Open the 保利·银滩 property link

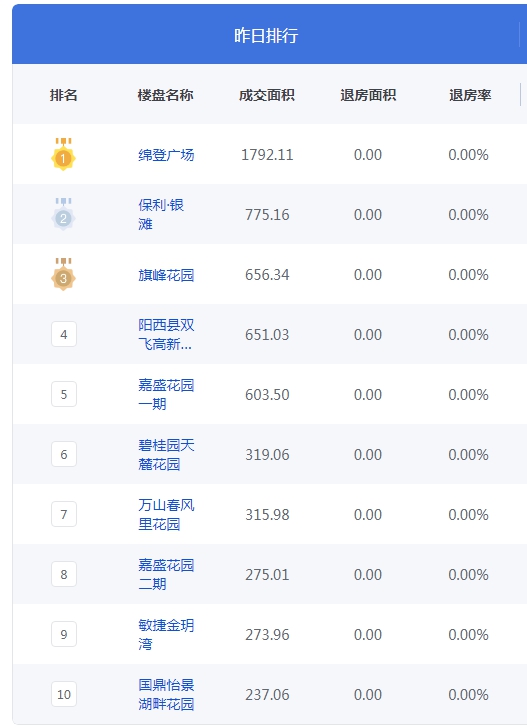pos(161,214)
